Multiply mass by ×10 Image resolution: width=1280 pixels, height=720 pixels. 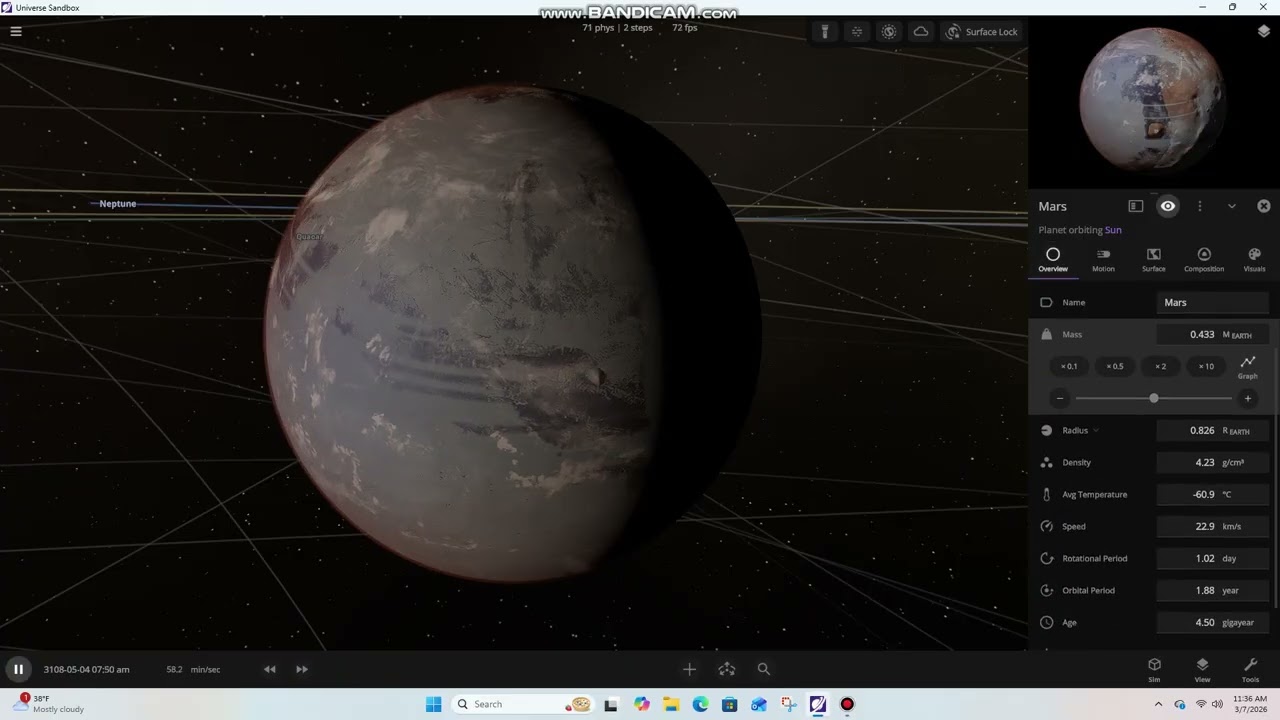pyautogui.click(x=1206, y=366)
